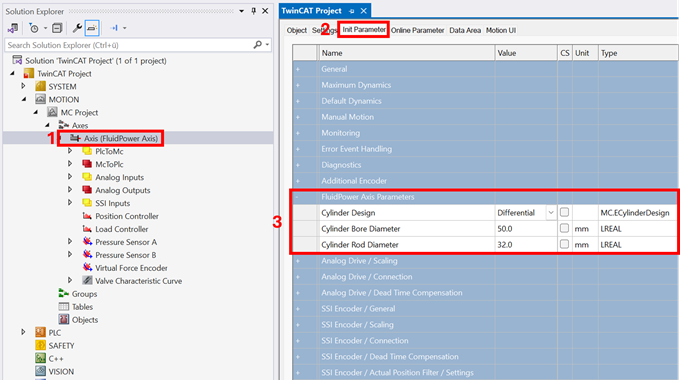Click the SYSTEM node icon
The width and height of the screenshot is (680, 380).
(40, 86)
